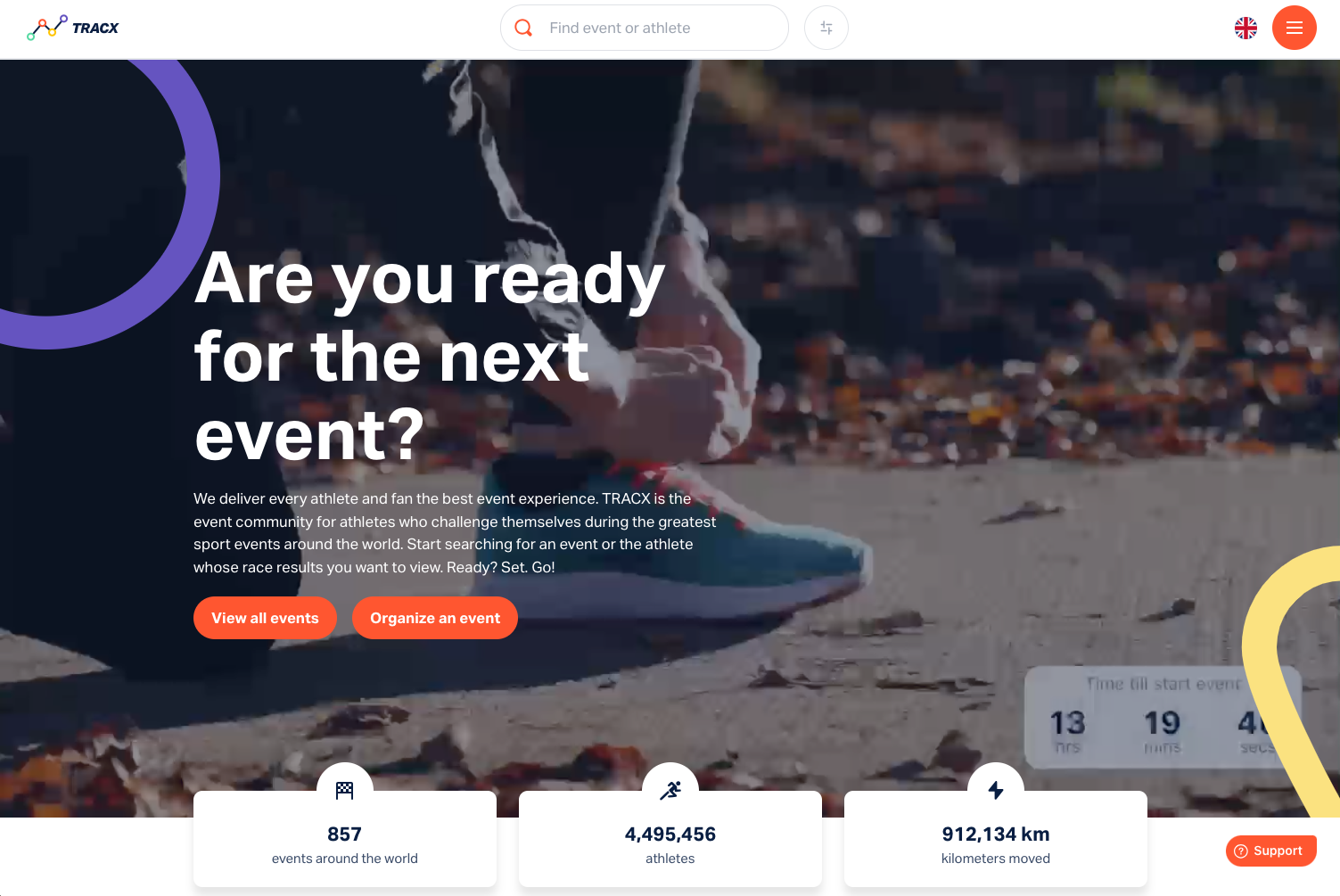Click the Time till start event countdown widget
This screenshot has width=1340, height=896.
(1163, 718)
